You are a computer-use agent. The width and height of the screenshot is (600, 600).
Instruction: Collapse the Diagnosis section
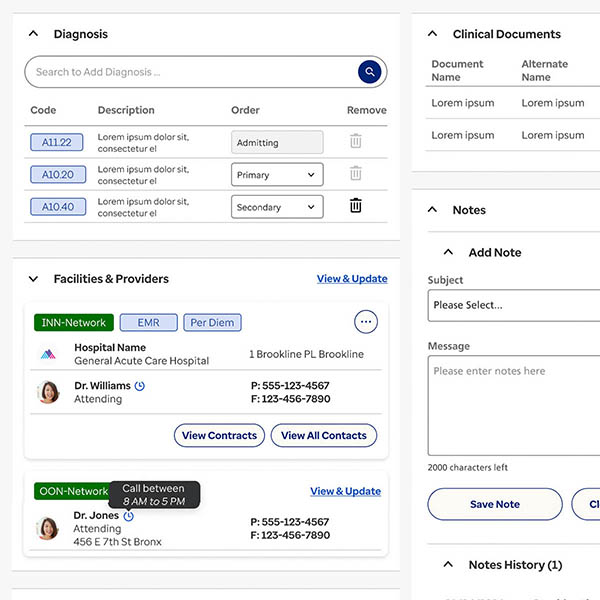pos(33,34)
